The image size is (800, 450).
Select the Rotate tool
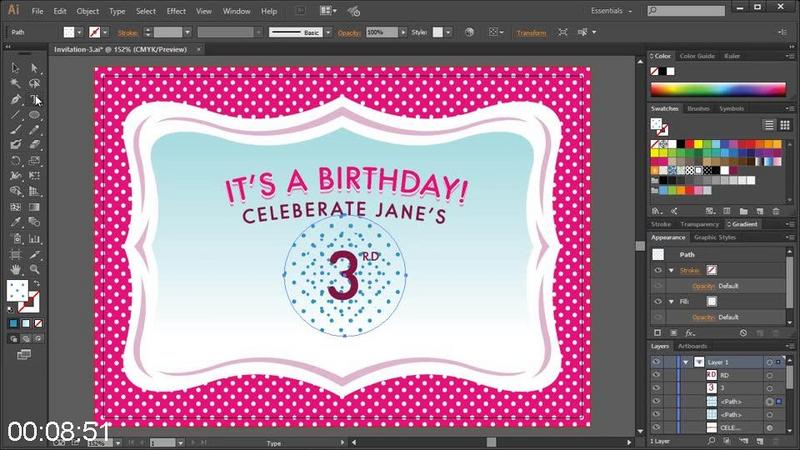coord(15,161)
